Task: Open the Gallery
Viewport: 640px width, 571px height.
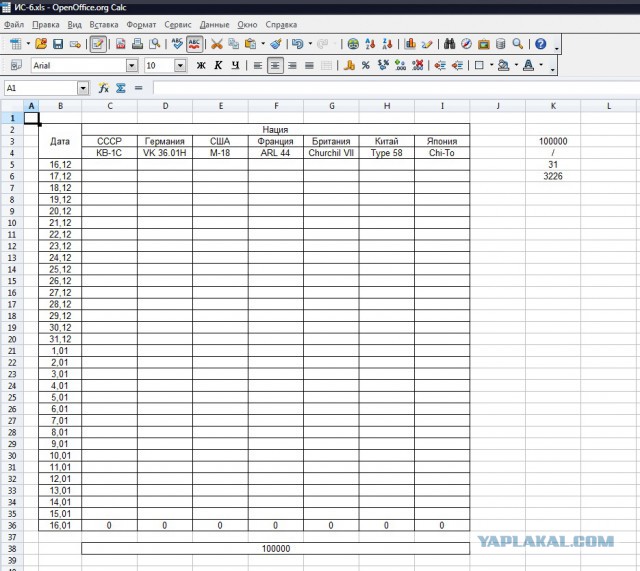Action: [x=484, y=44]
